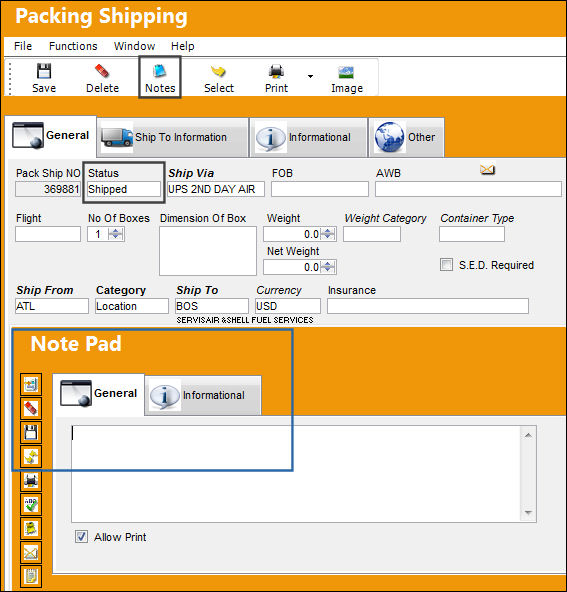Click the Currency field showing USD

click(x=288, y=306)
